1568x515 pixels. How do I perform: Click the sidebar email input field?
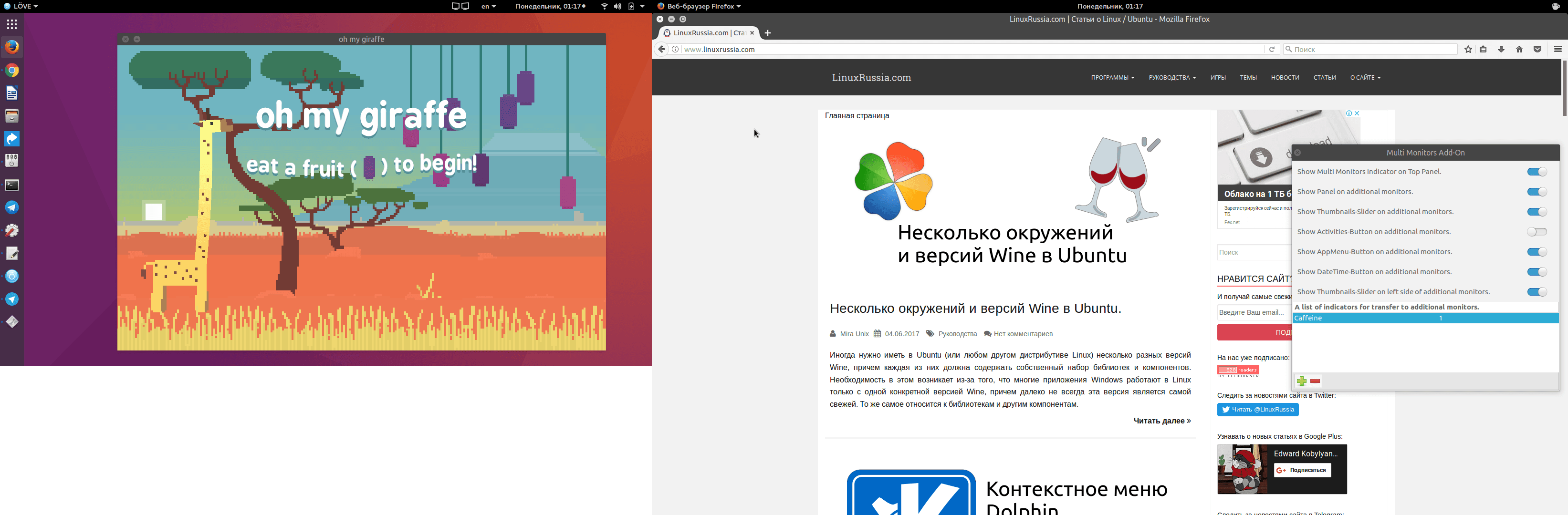click(1254, 312)
